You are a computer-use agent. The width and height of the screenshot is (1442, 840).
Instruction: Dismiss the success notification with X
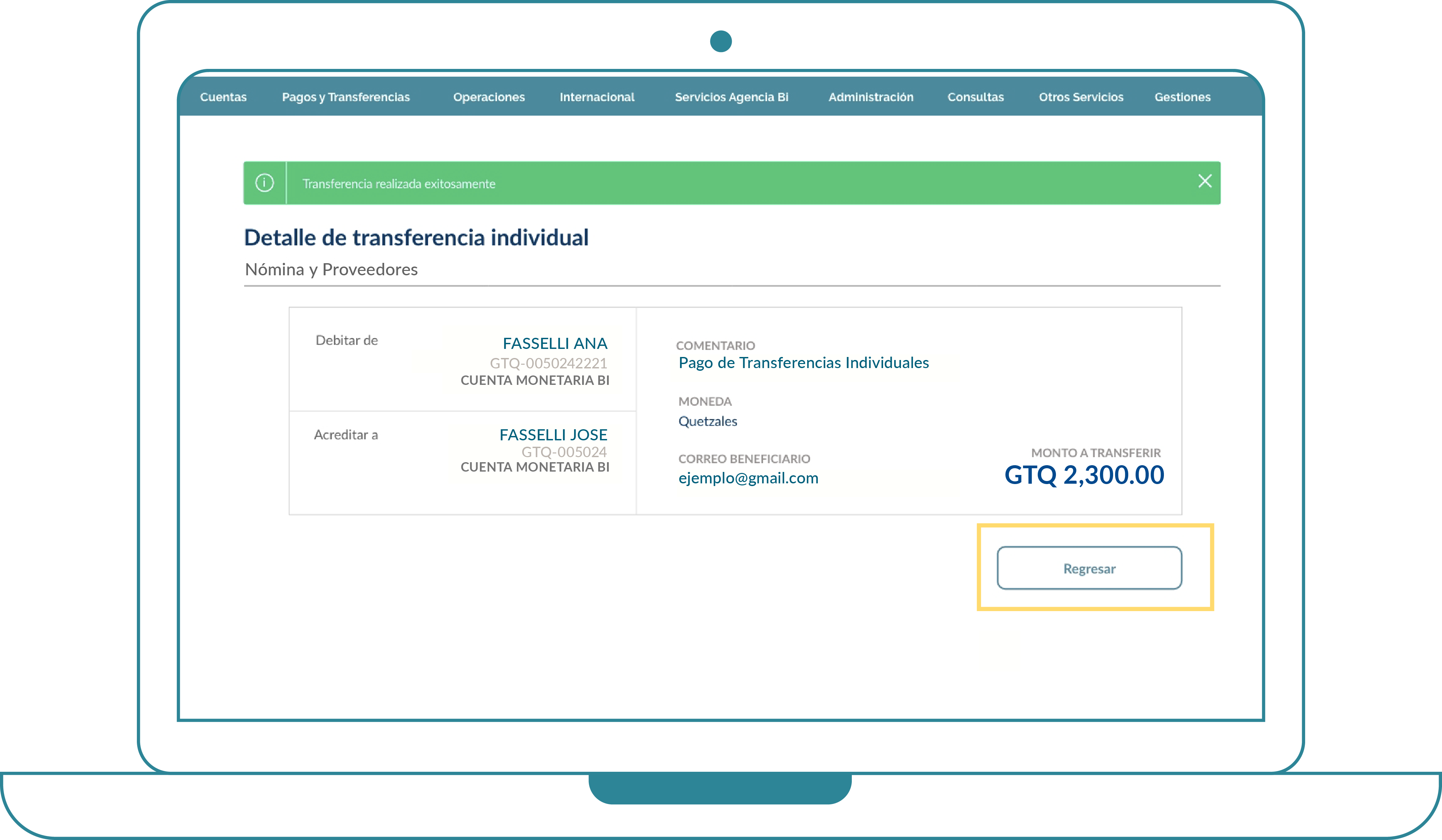(1205, 181)
